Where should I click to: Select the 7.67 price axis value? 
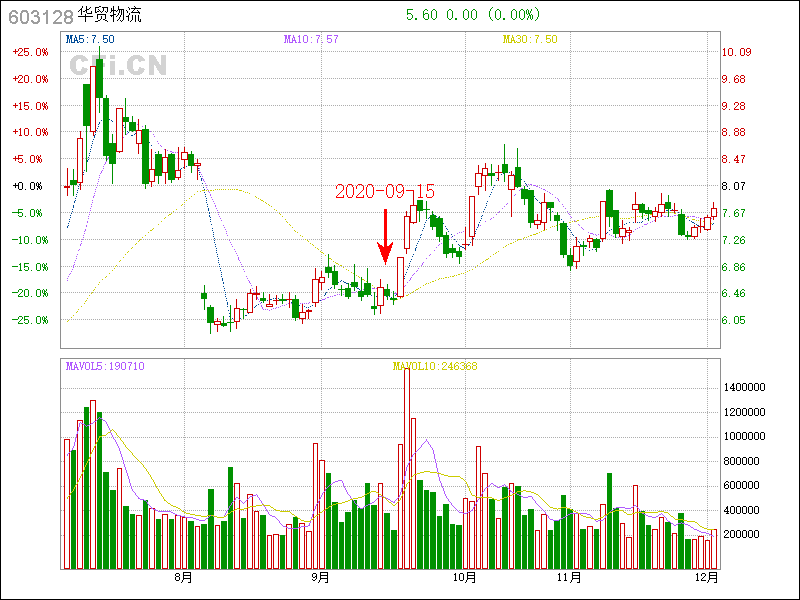734,213
